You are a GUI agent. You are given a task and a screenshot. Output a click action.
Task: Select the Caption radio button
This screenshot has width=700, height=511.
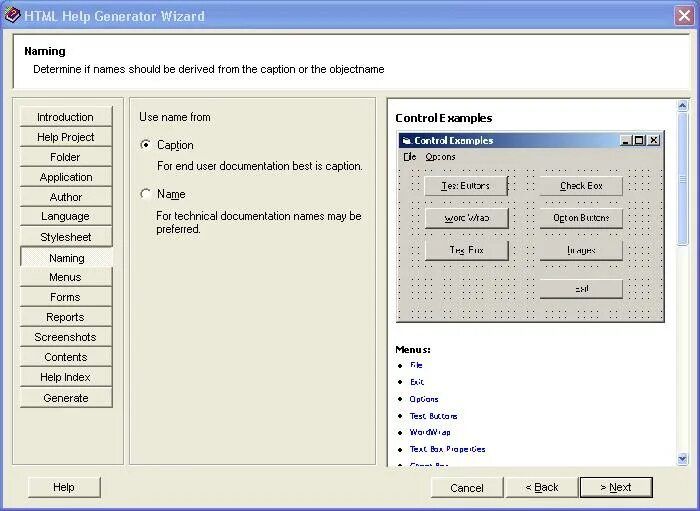(146, 145)
